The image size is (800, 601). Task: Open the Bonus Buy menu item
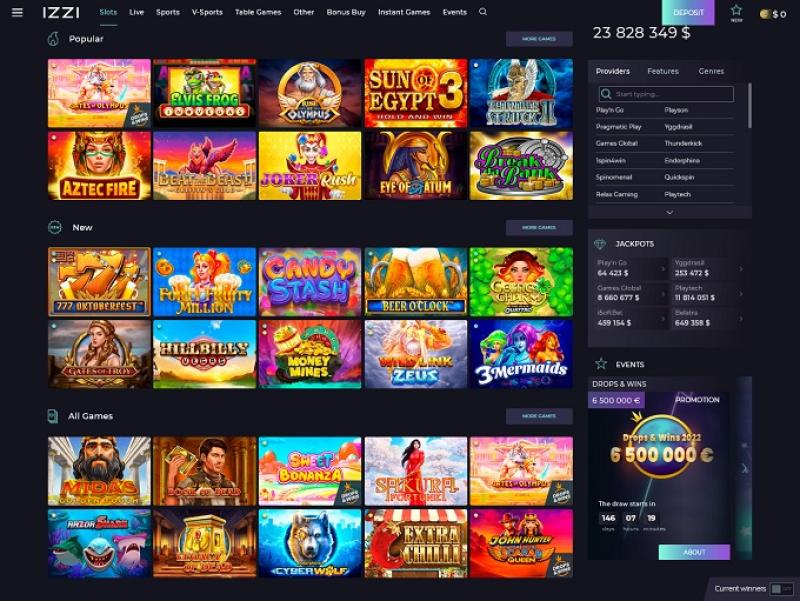pos(346,12)
